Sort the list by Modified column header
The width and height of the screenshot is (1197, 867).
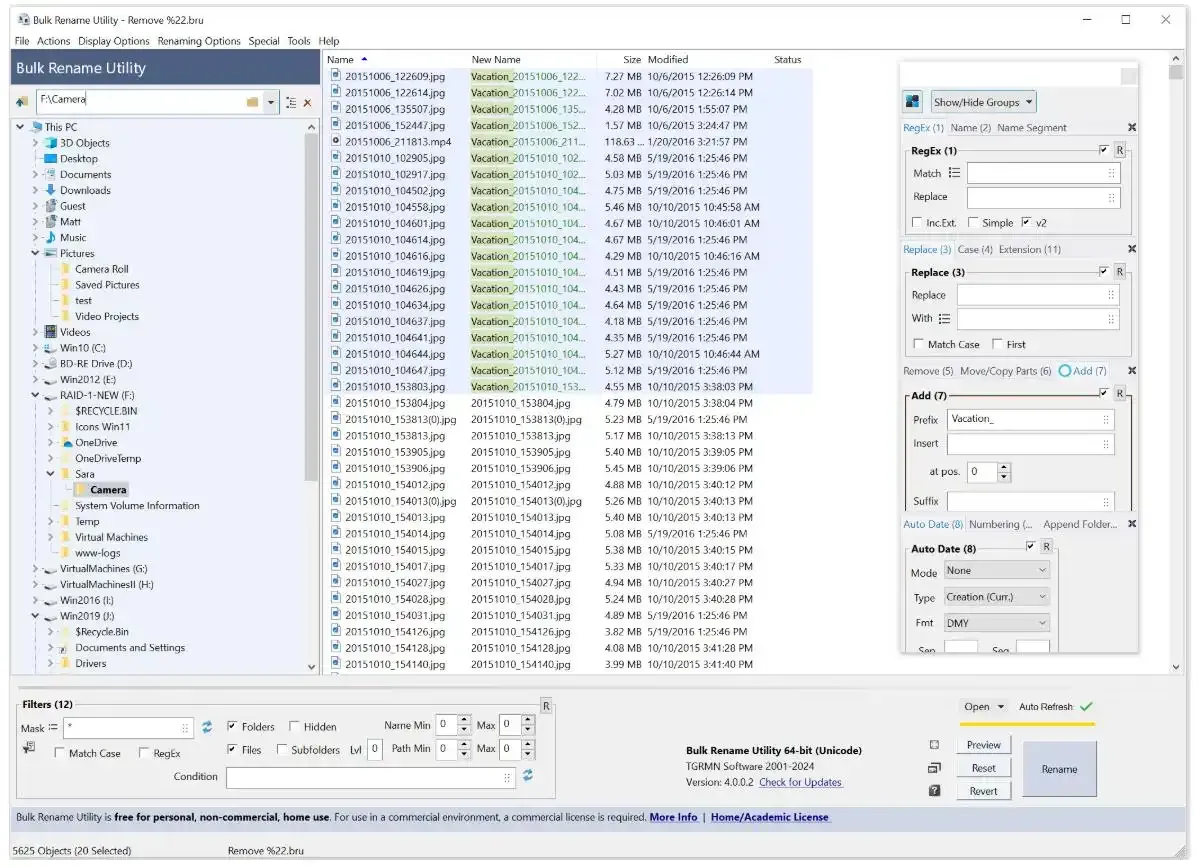668,60
